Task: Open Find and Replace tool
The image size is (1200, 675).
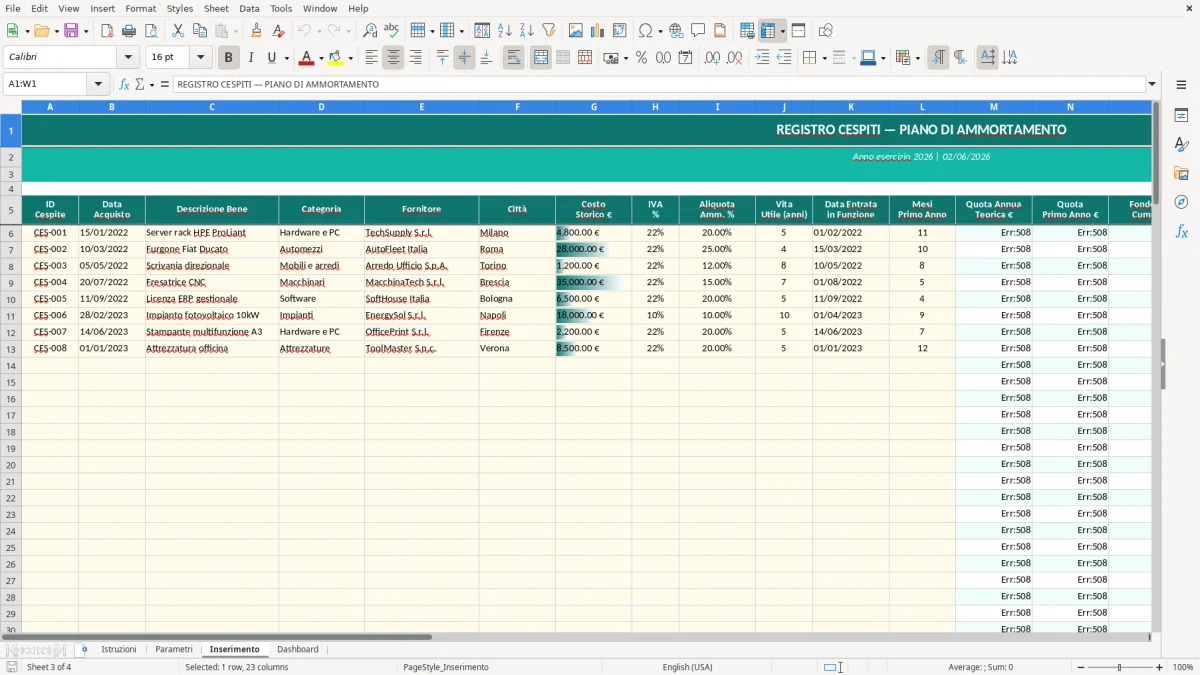Action: 370,31
